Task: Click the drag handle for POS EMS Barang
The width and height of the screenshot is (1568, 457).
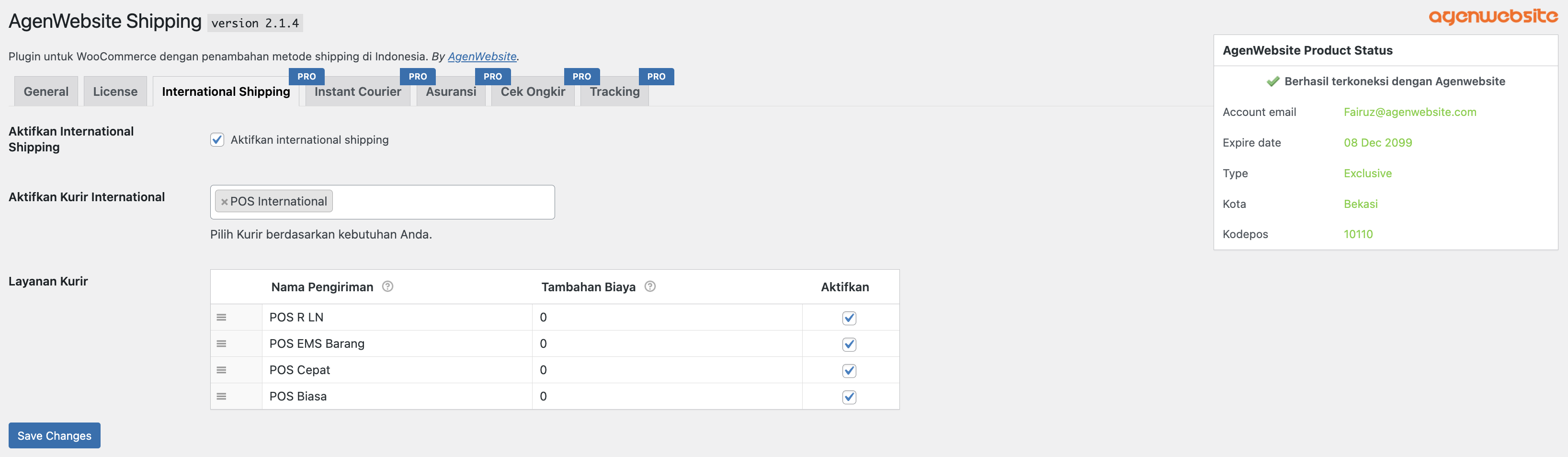Action: 222,344
